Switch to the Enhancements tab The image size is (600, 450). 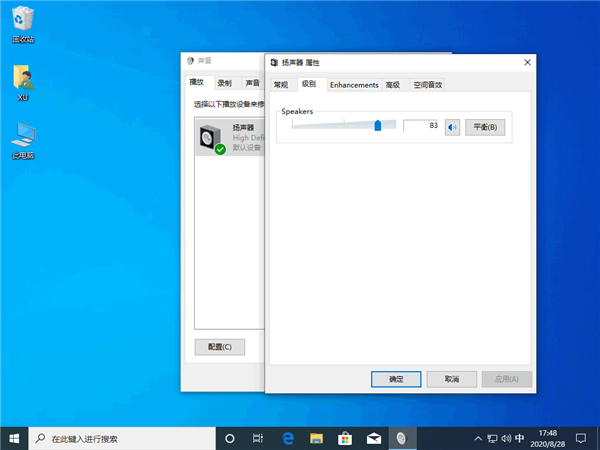[354, 85]
